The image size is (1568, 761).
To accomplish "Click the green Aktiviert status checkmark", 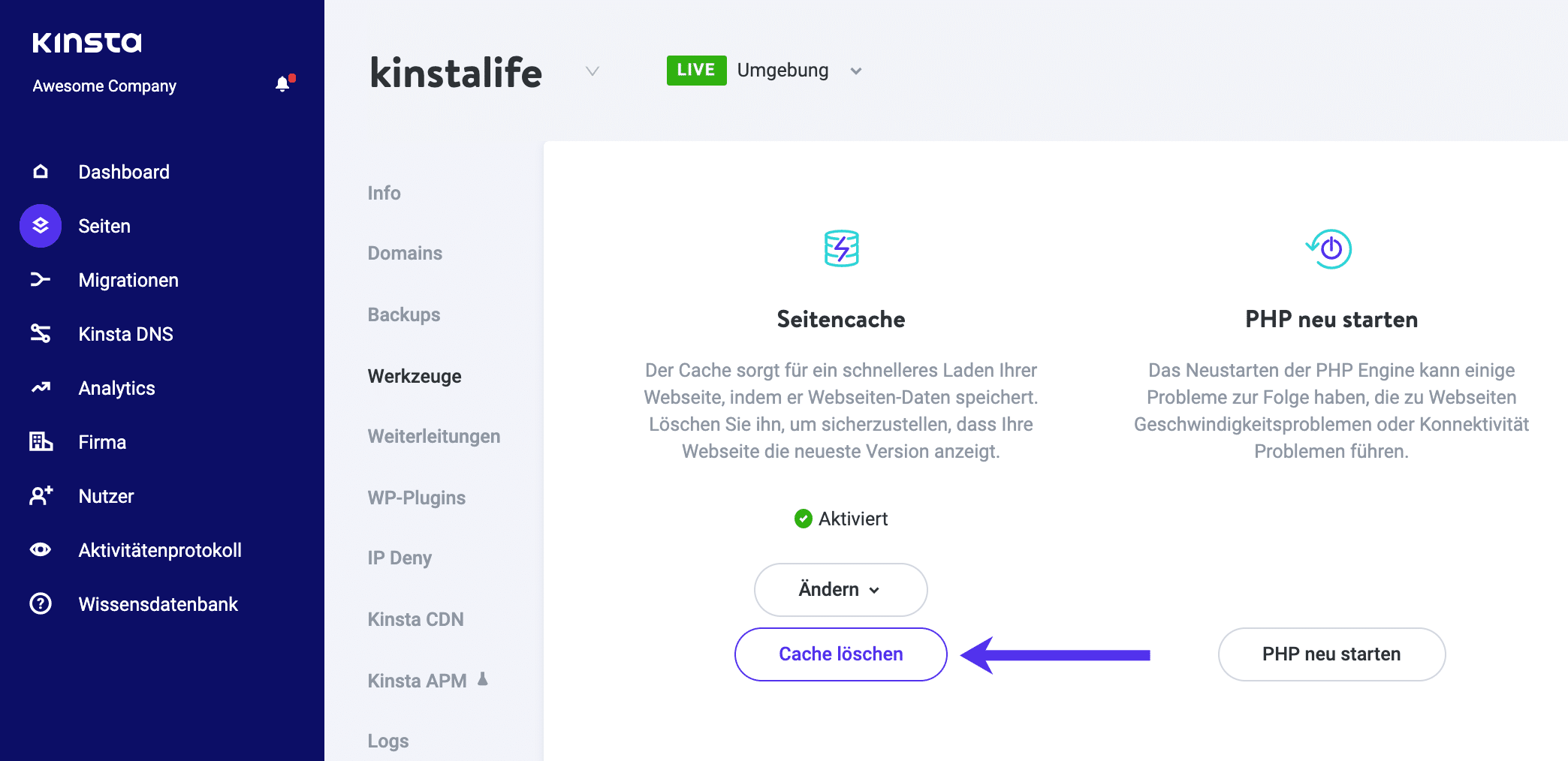I will click(x=804, y=518).
